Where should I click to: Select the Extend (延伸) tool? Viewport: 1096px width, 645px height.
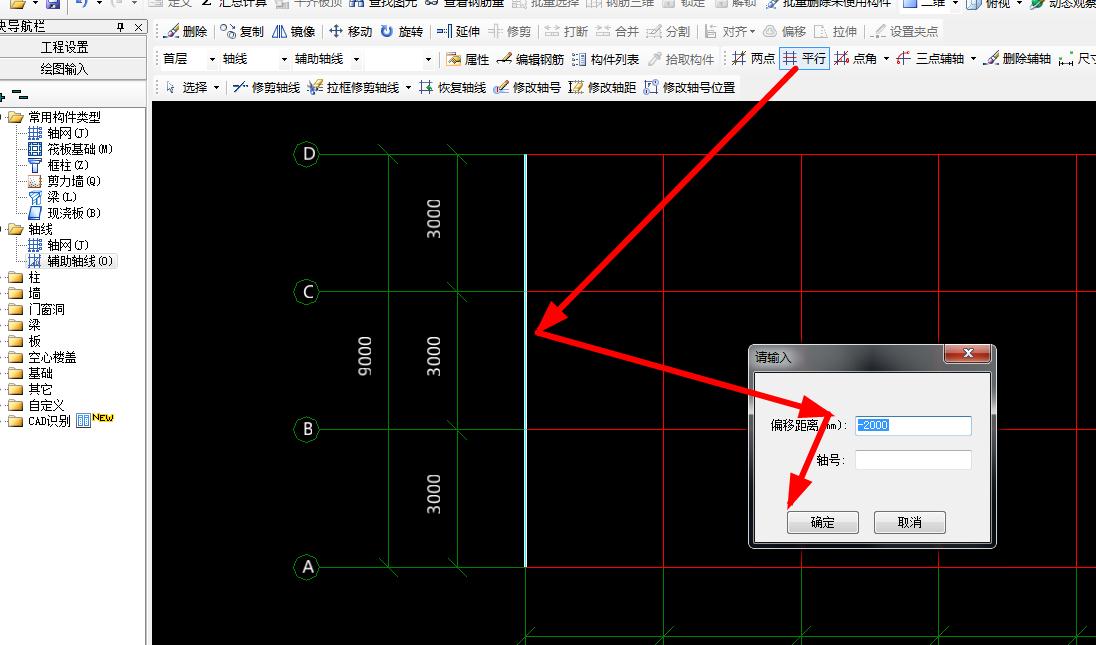(458, 31)
